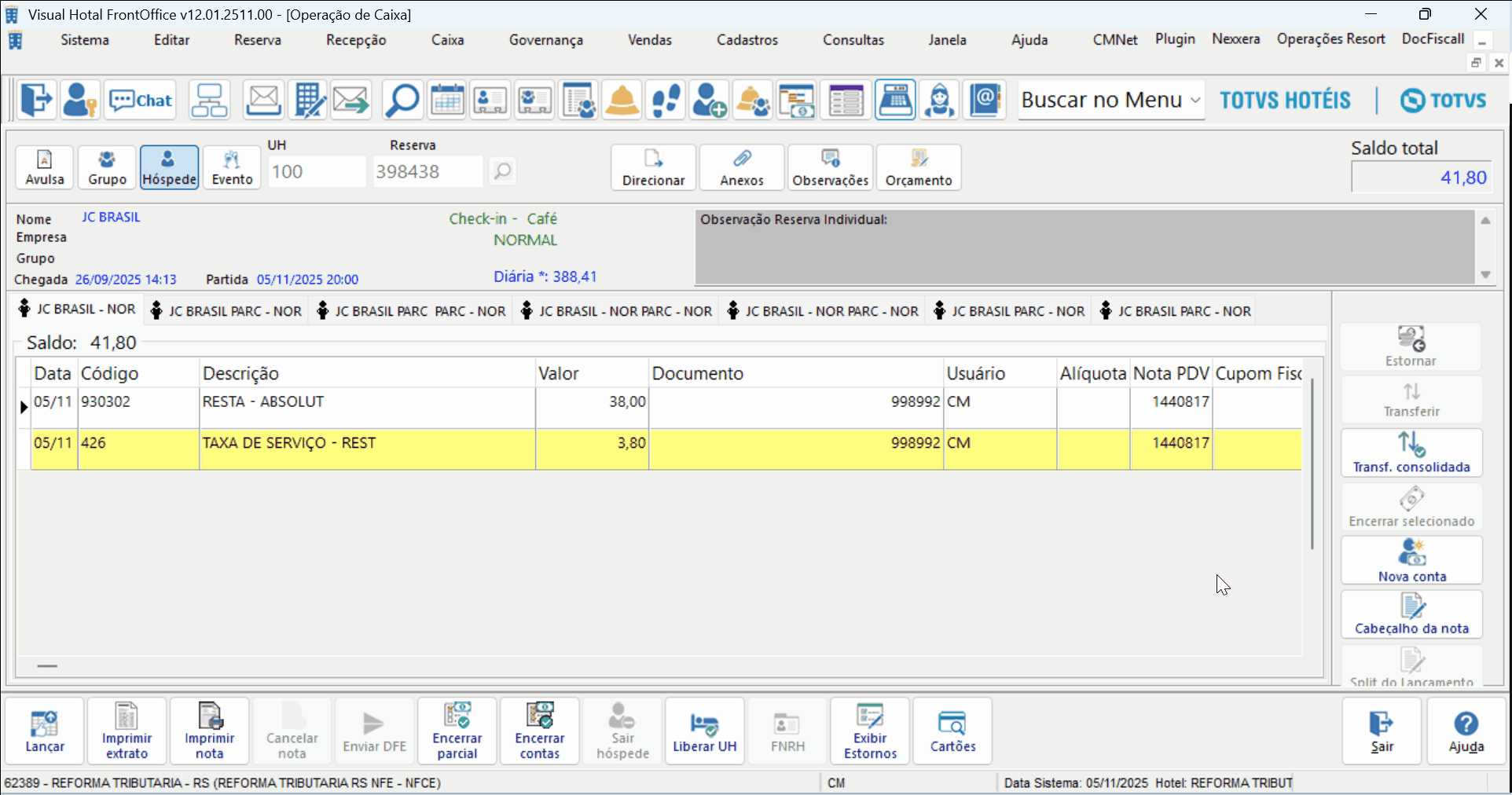Open the Anexos paperclip button
The height and width of the screenshot is (795, 1512).
point(741,167)
